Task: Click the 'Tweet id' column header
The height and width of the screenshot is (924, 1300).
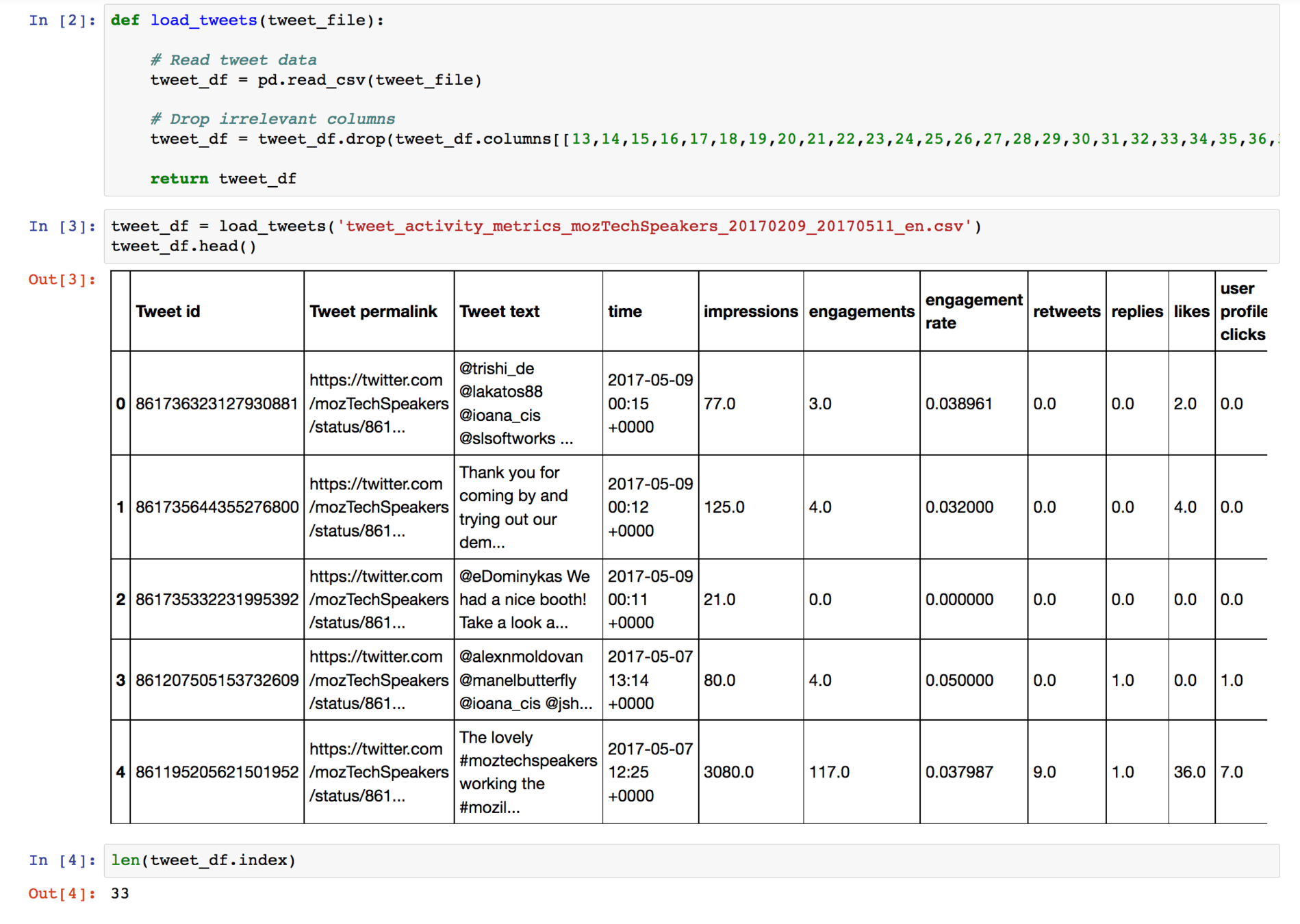Action: 168,311
